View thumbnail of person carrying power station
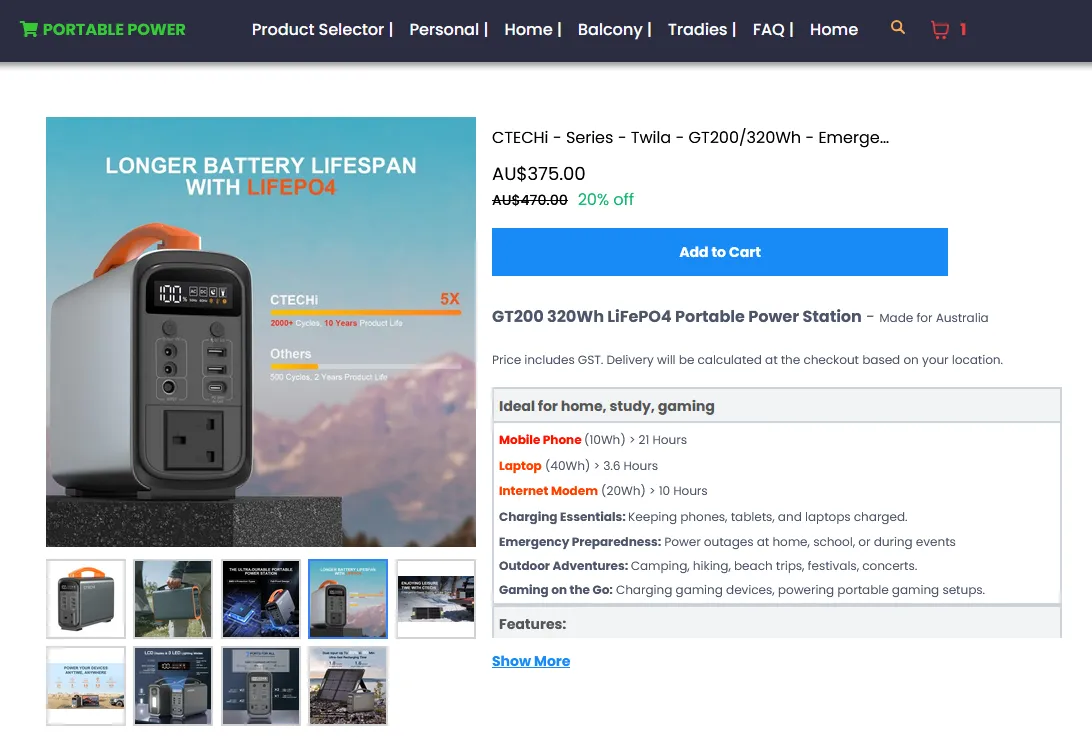 [173, 599]
